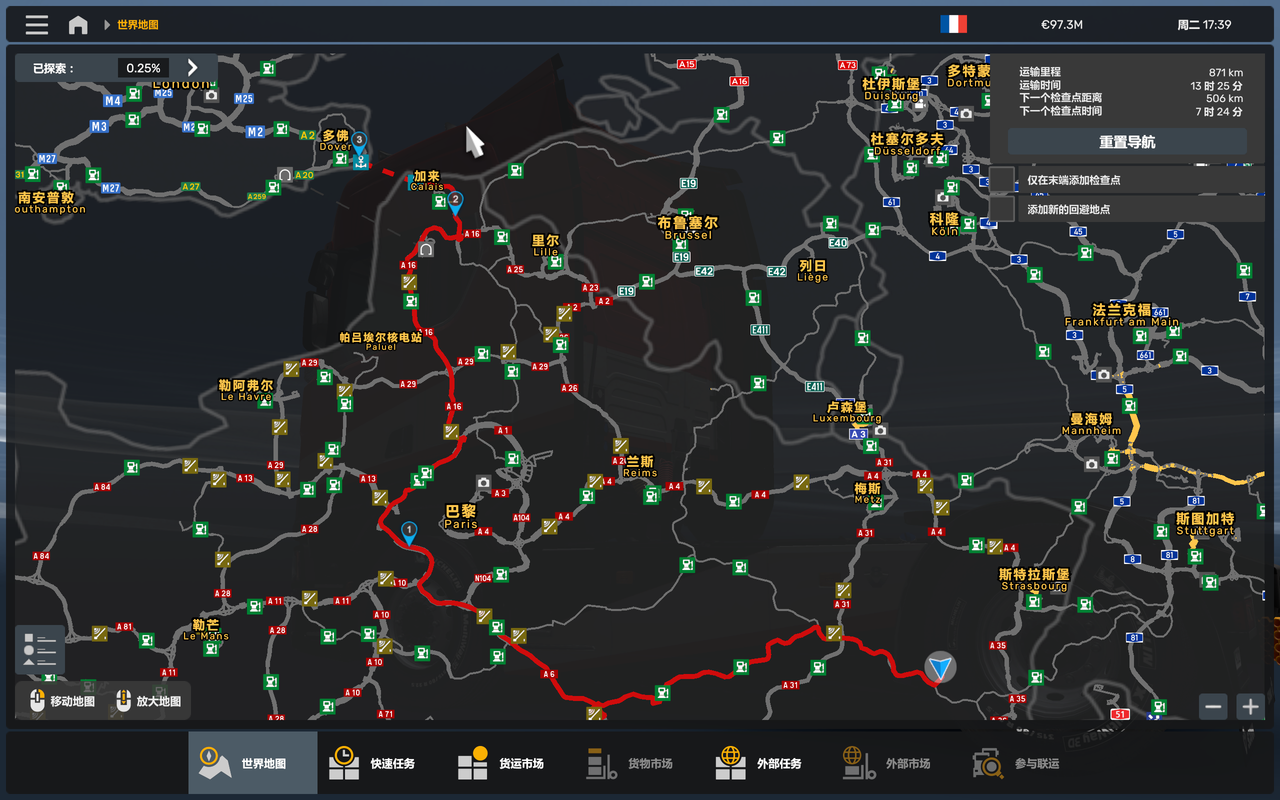Screen dimensions: 1280x800
Task: Click the tunnel icon near Calais
Action: pyautogui.click(x=426, y=249)
